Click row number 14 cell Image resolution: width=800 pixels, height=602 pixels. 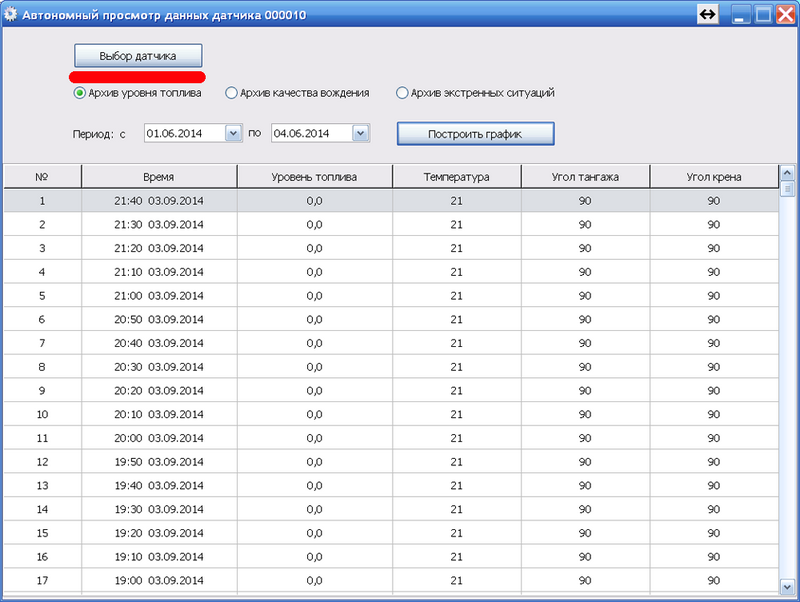[x=42, y=509]
